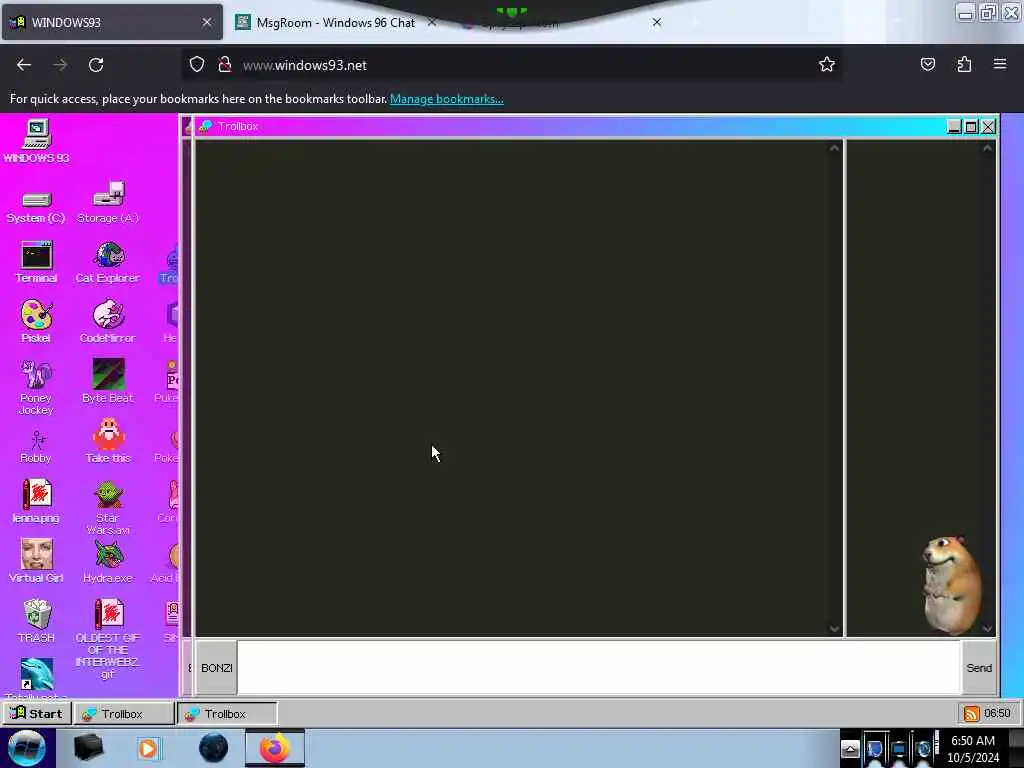
Task: Launch the Virtual Girl desktop icon
Action: click(36, 562)
